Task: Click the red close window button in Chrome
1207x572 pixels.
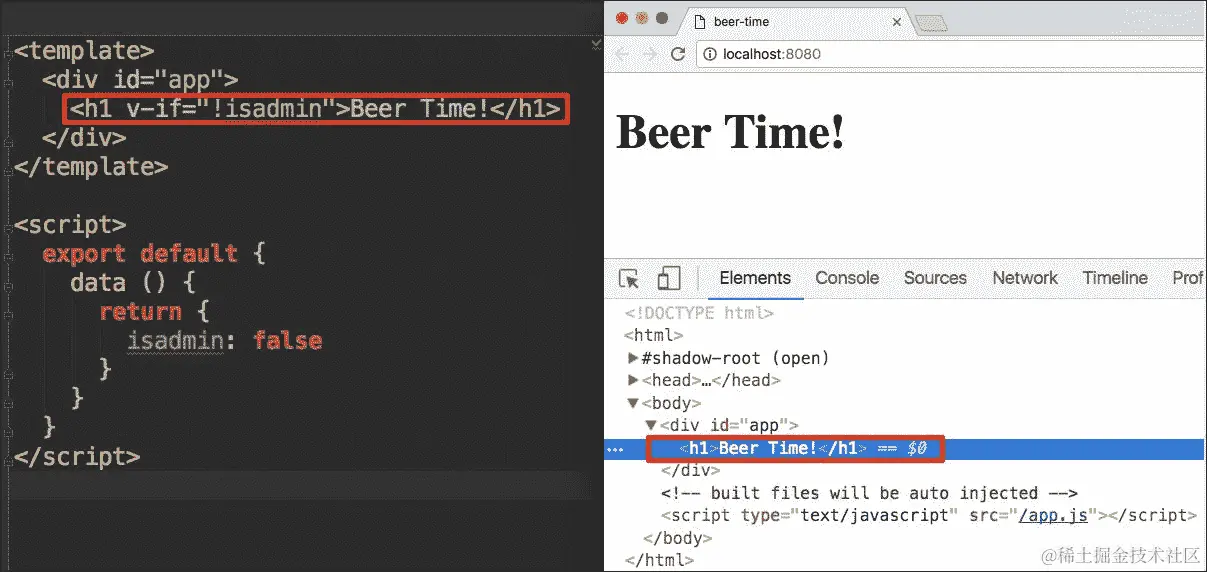Action: click(x=621, y=18)
